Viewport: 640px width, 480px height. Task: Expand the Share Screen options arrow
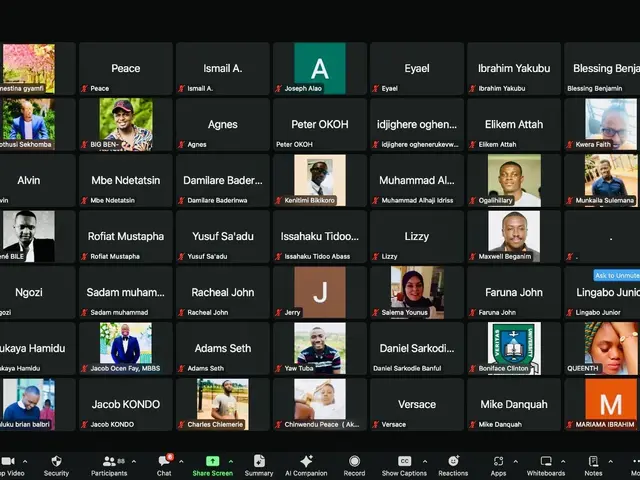pos(231,462)
